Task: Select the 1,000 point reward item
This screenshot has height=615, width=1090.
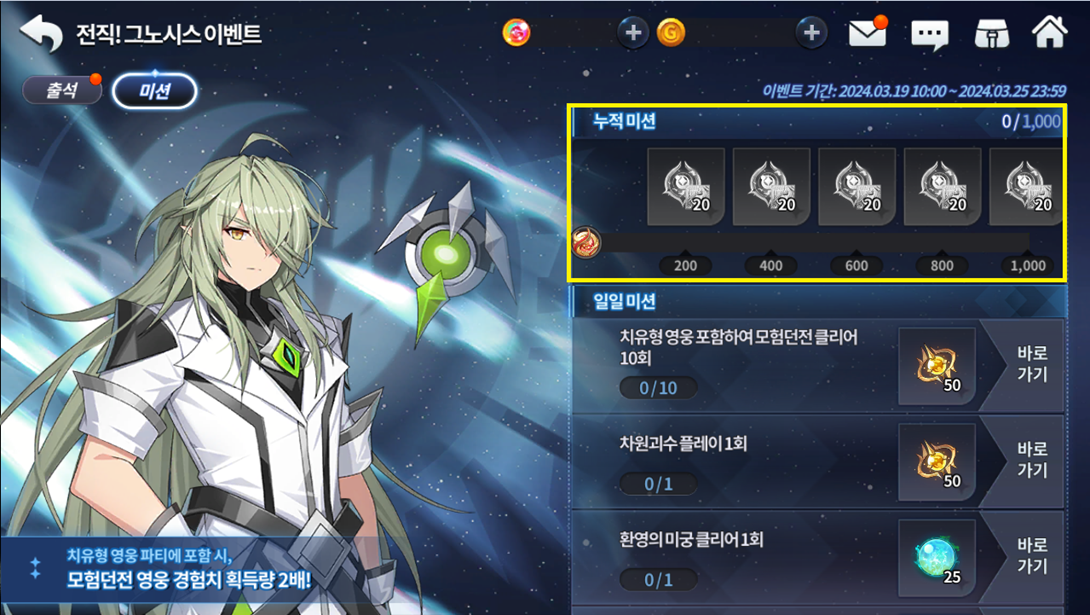Action: click(x=1025, y=187)
